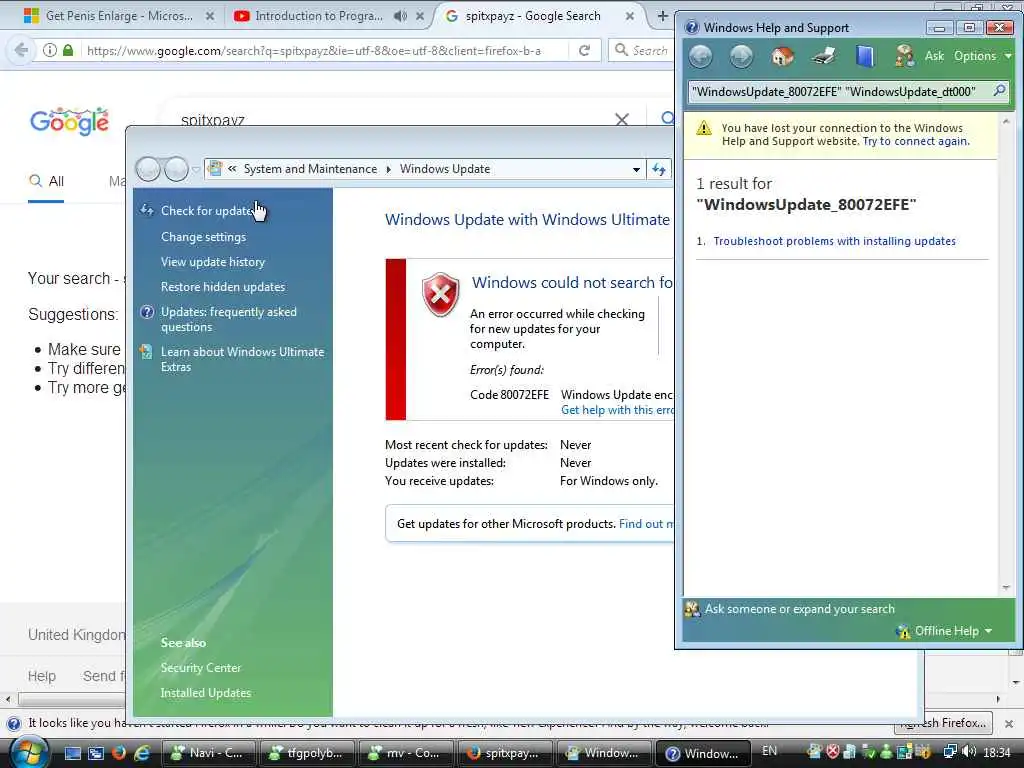Open Help and Support home page icon
Image resolution: width=1024 pixels, height=768 pixels.
(x=782, y=57)
